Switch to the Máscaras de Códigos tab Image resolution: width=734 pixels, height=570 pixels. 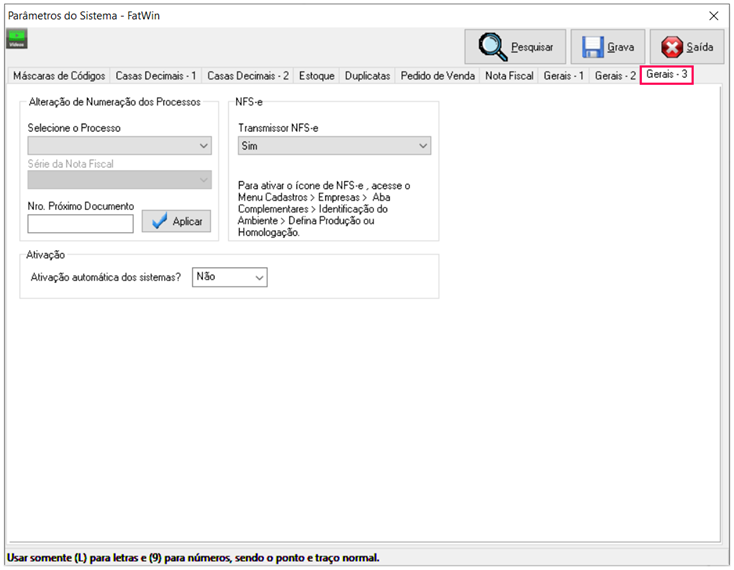click(x=56, y=76)
